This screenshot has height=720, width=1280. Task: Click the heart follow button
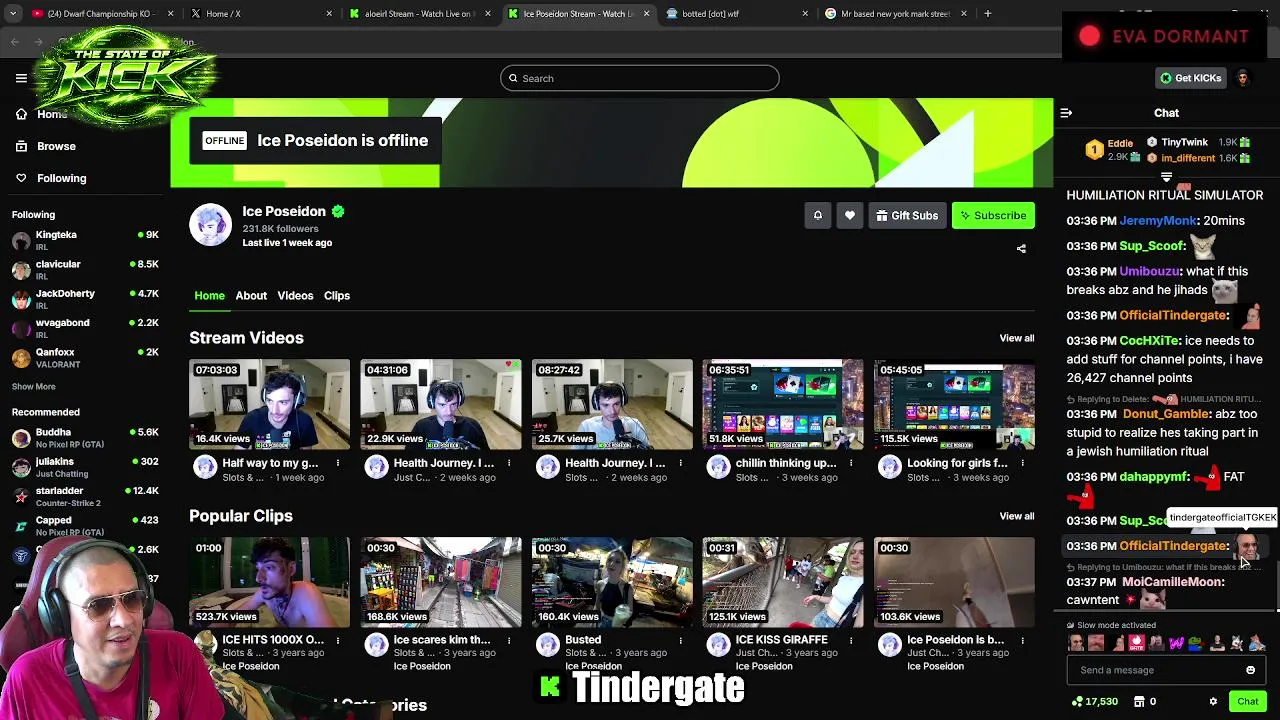(x=849, y=215)
